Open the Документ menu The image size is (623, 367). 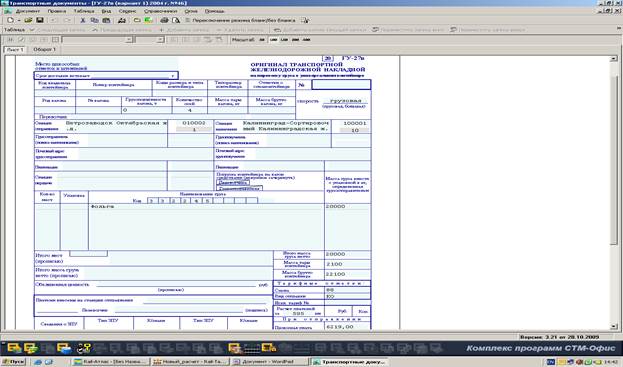28,11
